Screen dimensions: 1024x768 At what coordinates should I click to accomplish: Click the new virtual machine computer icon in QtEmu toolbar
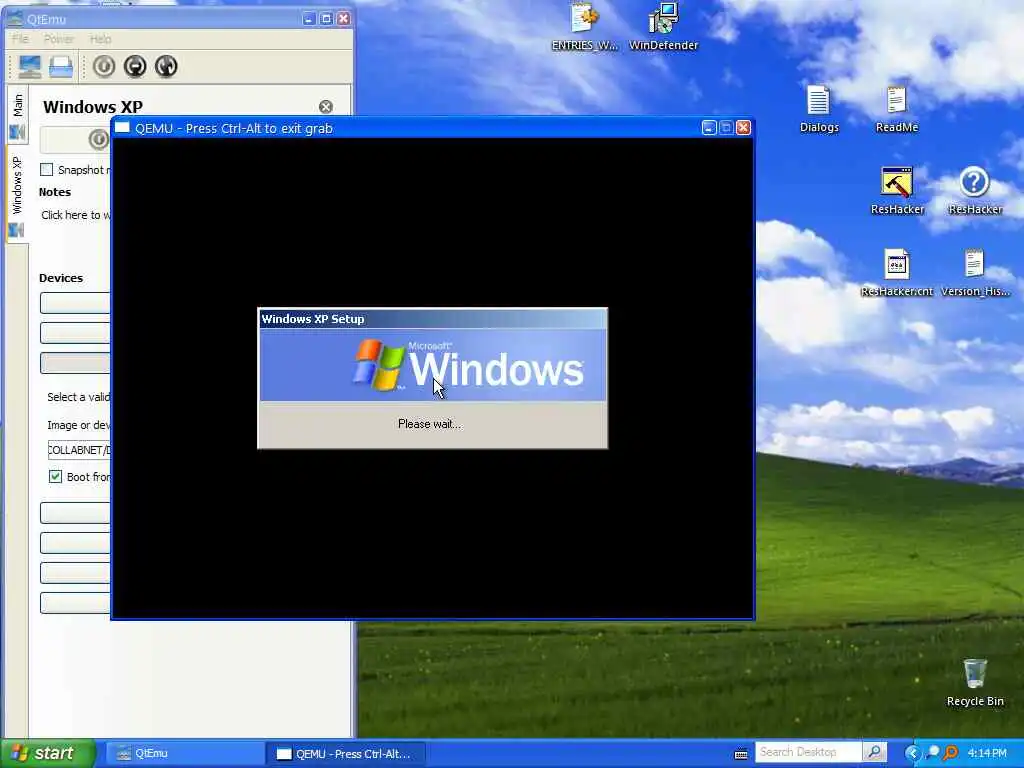coord(29,67)
